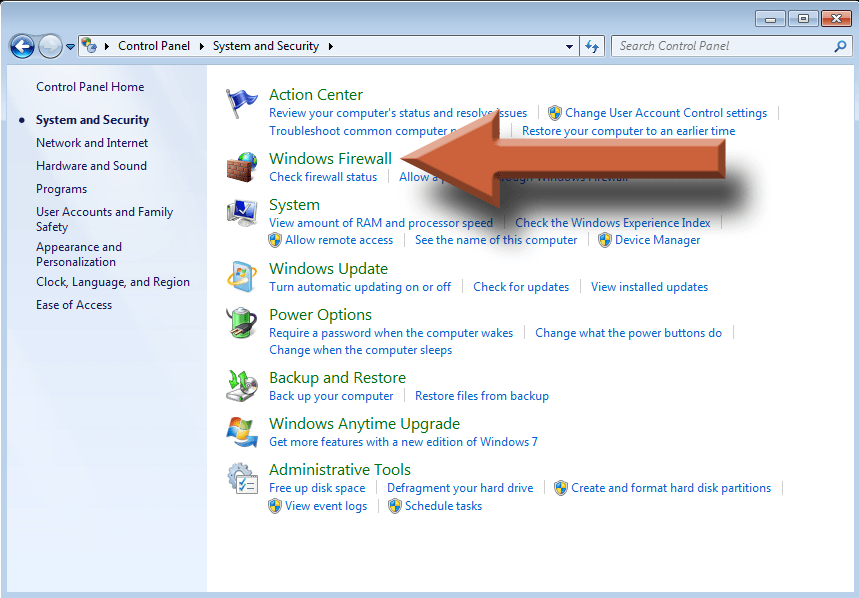Click View amount of RAM and processor speed
The width and height of the screenshot is (859, 598).
(381, 223)
